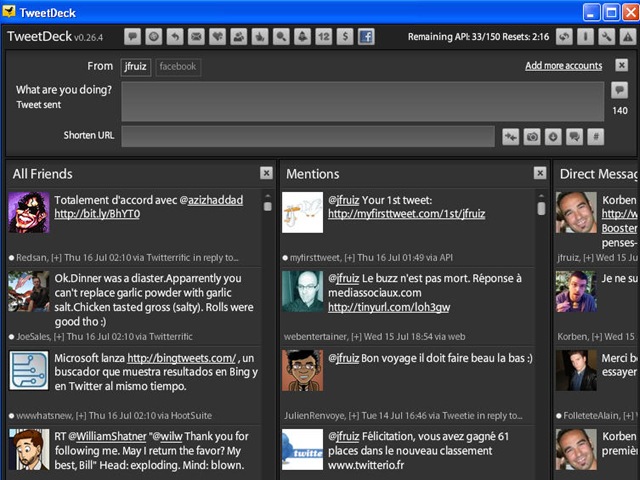Click JulienRenvoye's cartoon avatar

(x=302, y=371)
